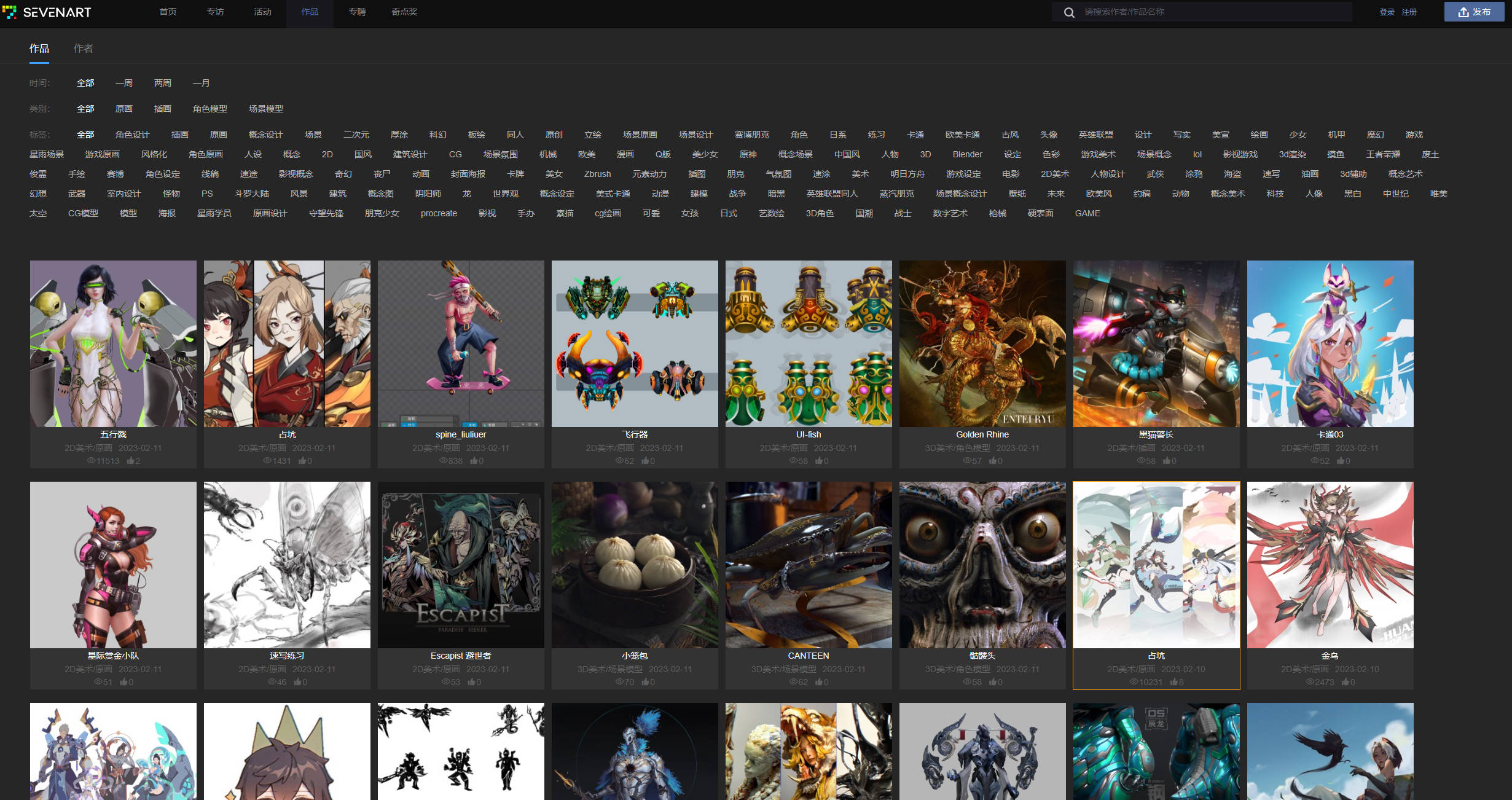Viewport: 1512px width, 800px height.
Task: Open the 首页 nav item
Action: [x=168, y=12]
